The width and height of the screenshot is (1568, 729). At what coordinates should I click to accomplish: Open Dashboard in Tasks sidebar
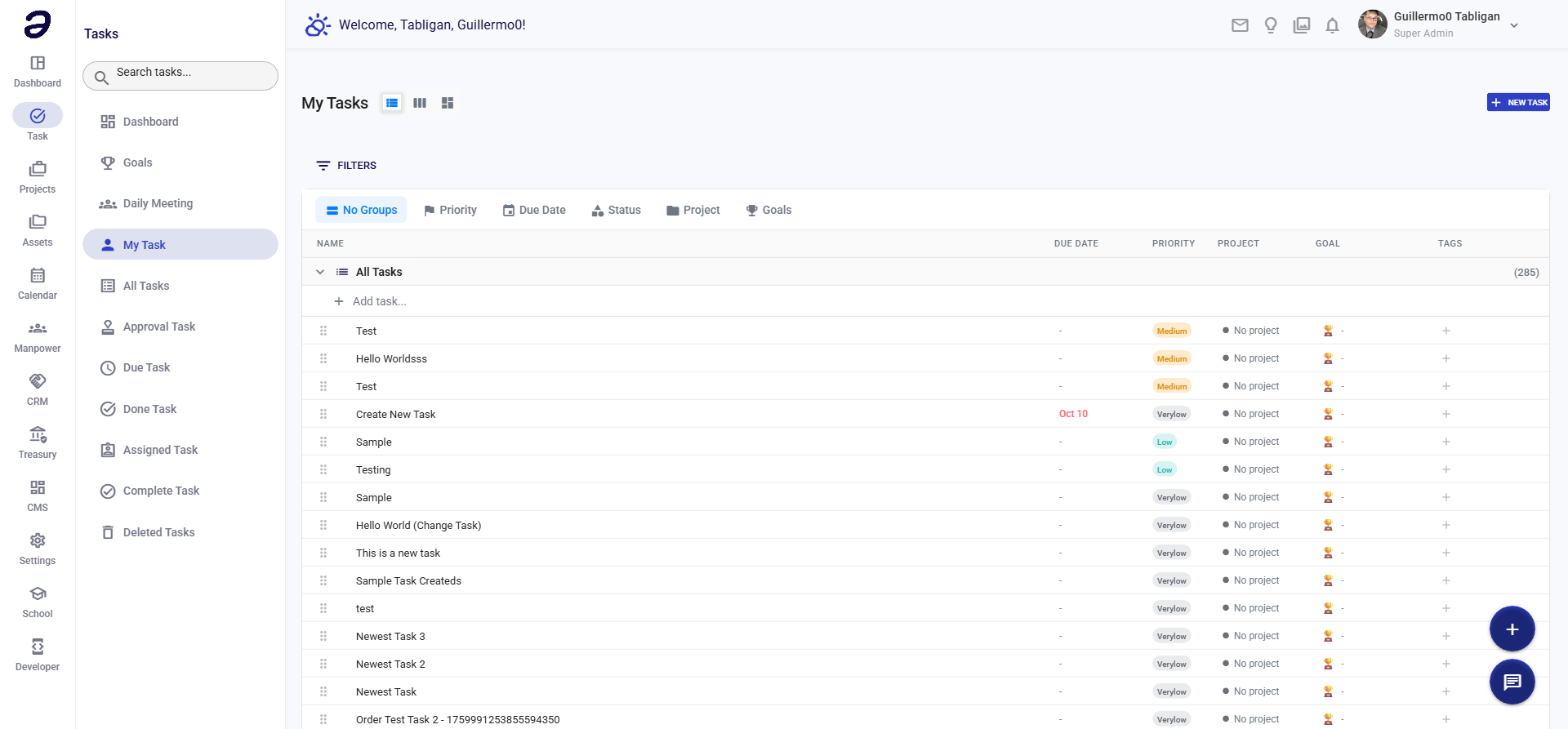(x=180, y=122)
